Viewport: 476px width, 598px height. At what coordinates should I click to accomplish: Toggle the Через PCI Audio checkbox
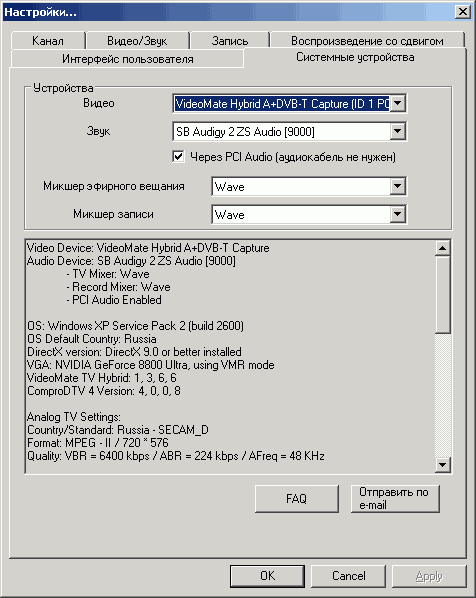(x=178, y=156)
